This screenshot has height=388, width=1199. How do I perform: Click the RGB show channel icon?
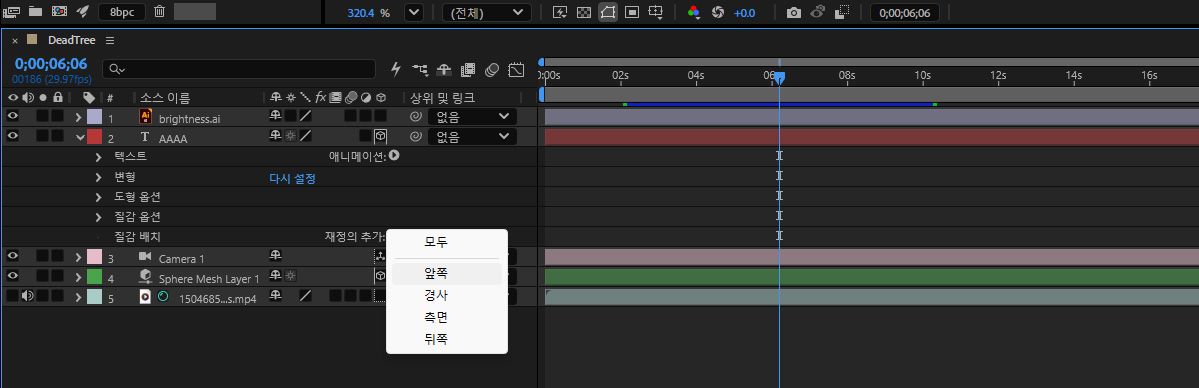point(694,13)
